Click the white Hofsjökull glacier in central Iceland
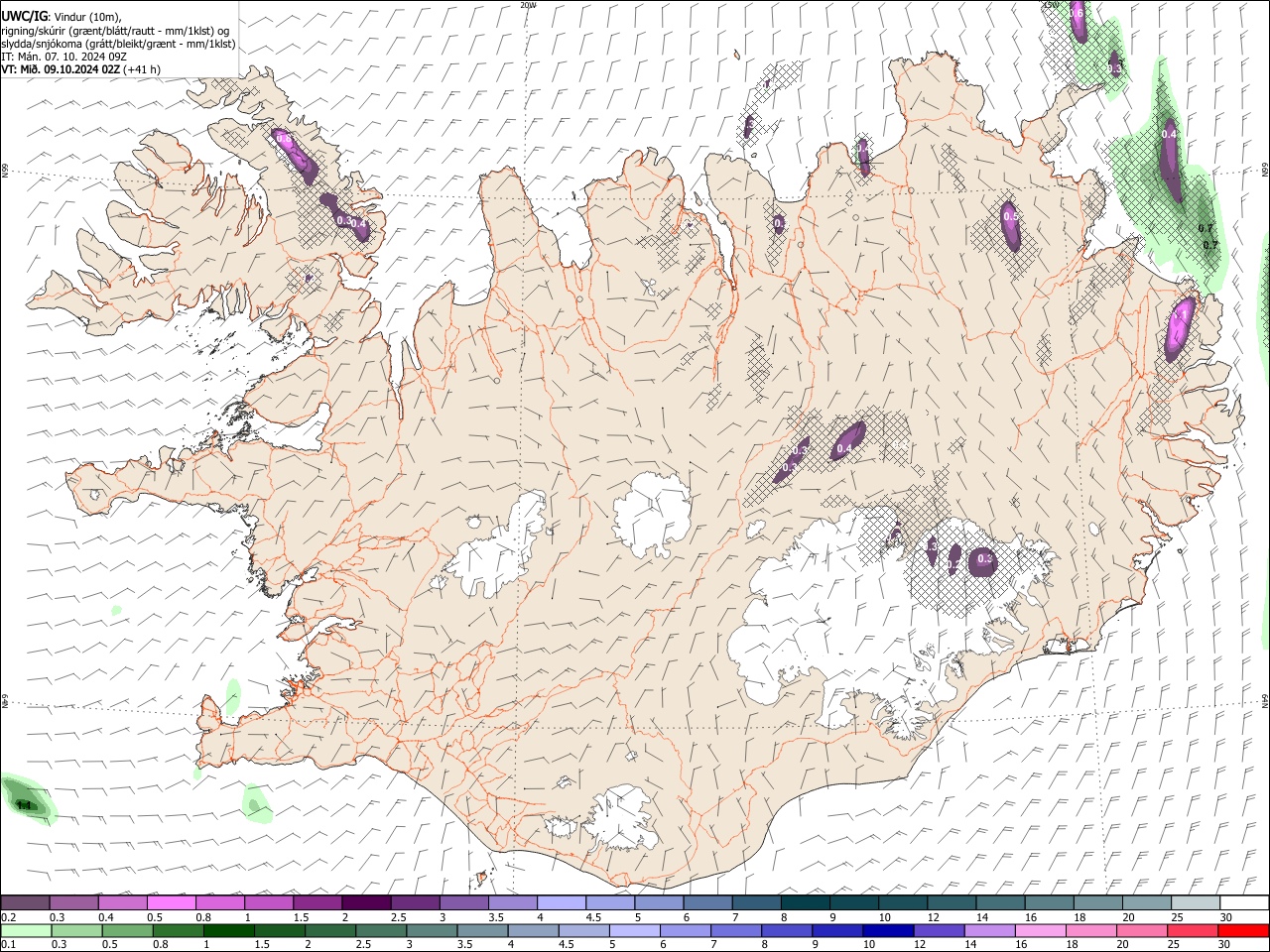The image size is (1270, 952). [x=651, y=514]
